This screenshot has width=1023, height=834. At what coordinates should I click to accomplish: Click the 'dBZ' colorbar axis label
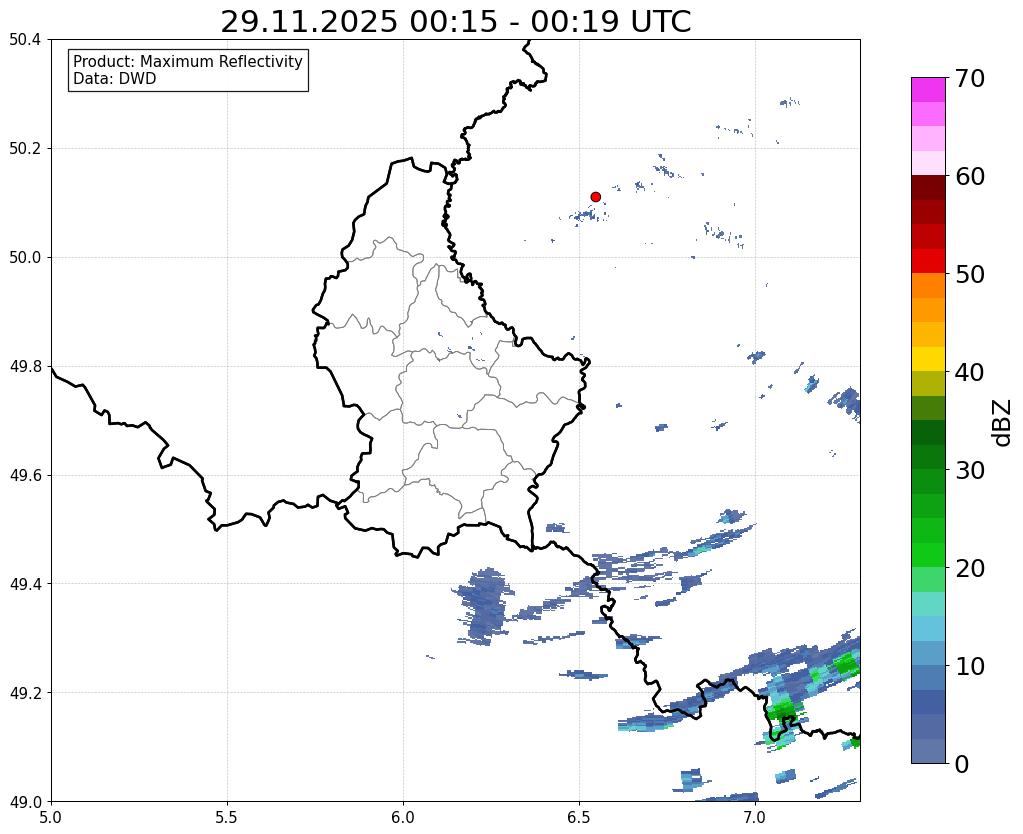click(1003, 422)
